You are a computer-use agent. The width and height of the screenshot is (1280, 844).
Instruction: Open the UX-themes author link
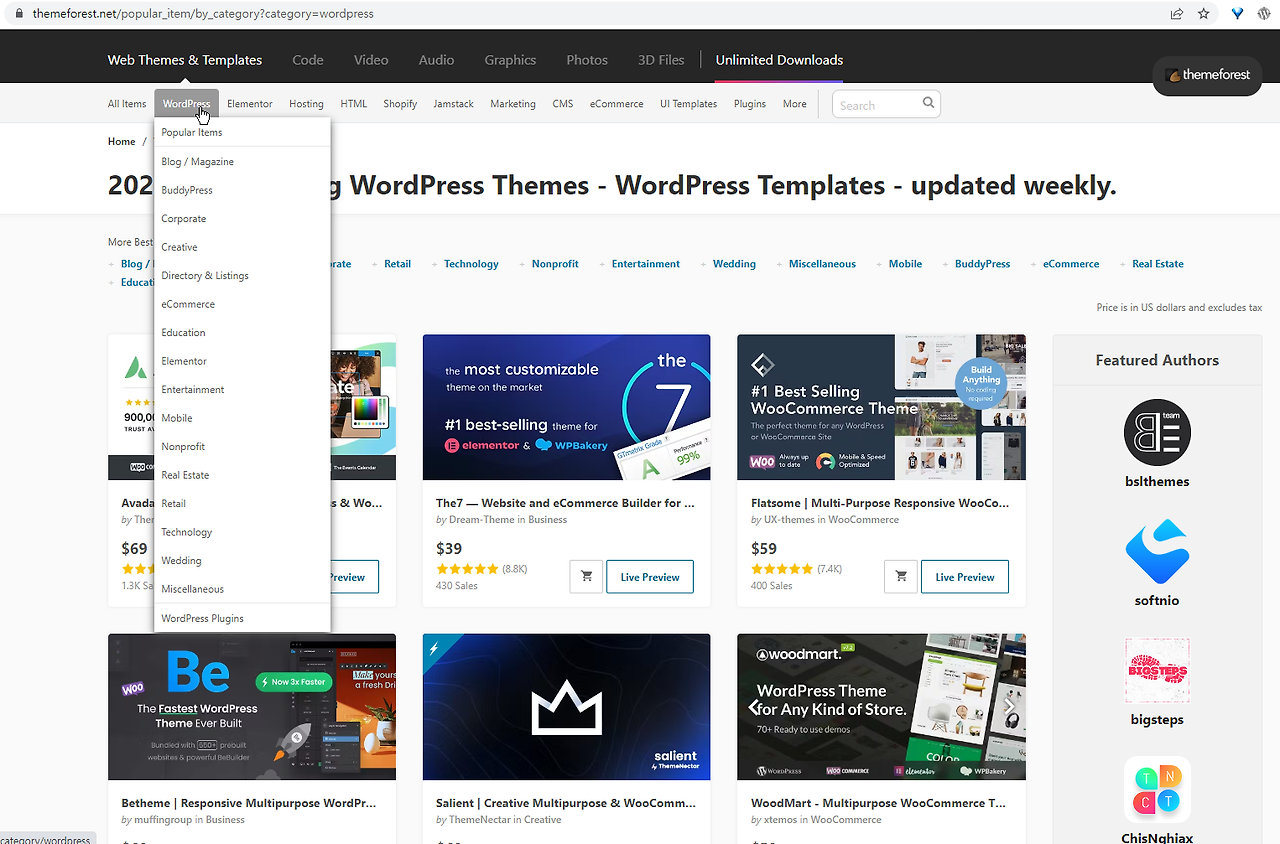point(790,520)
